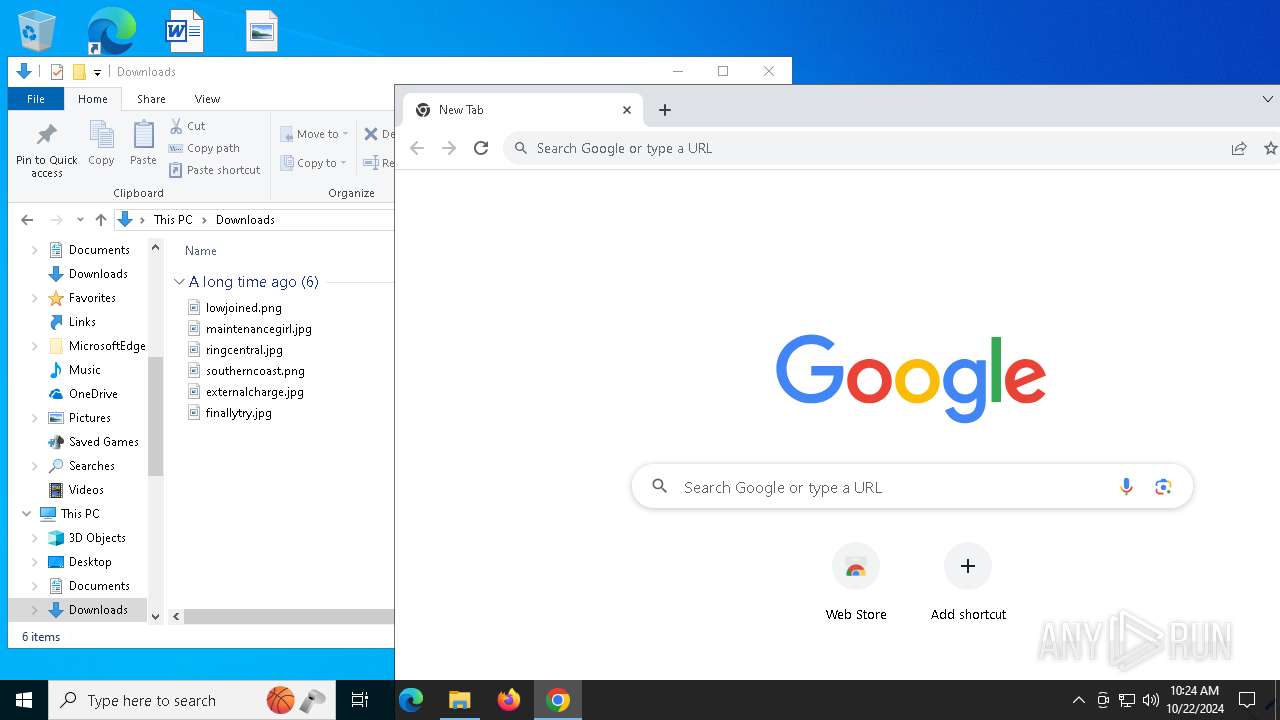This screenshot has width=1280, height=720.
Task: Collapse the 'A long time ago' group
Action: 179,282
